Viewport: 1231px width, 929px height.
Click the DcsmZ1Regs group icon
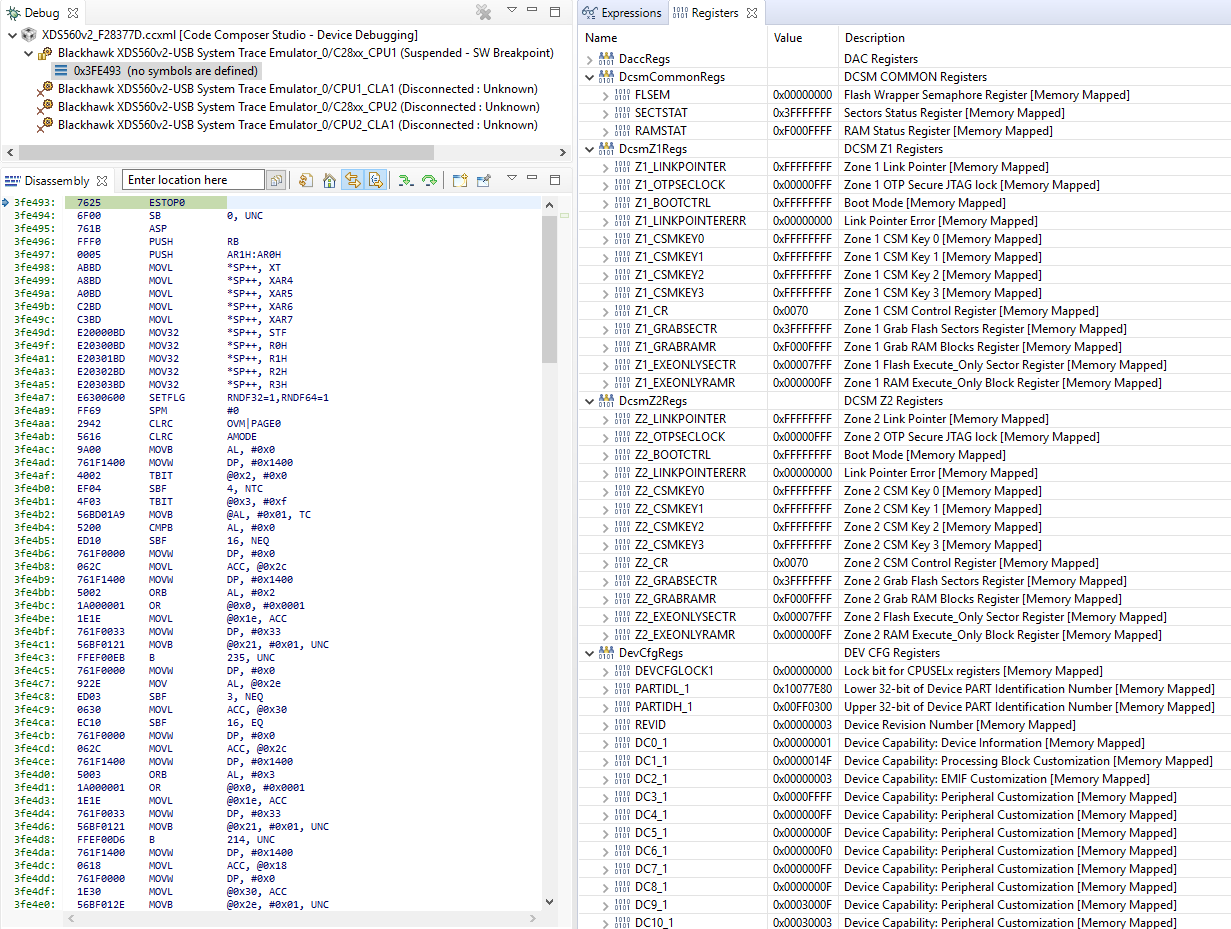point(606,149)
